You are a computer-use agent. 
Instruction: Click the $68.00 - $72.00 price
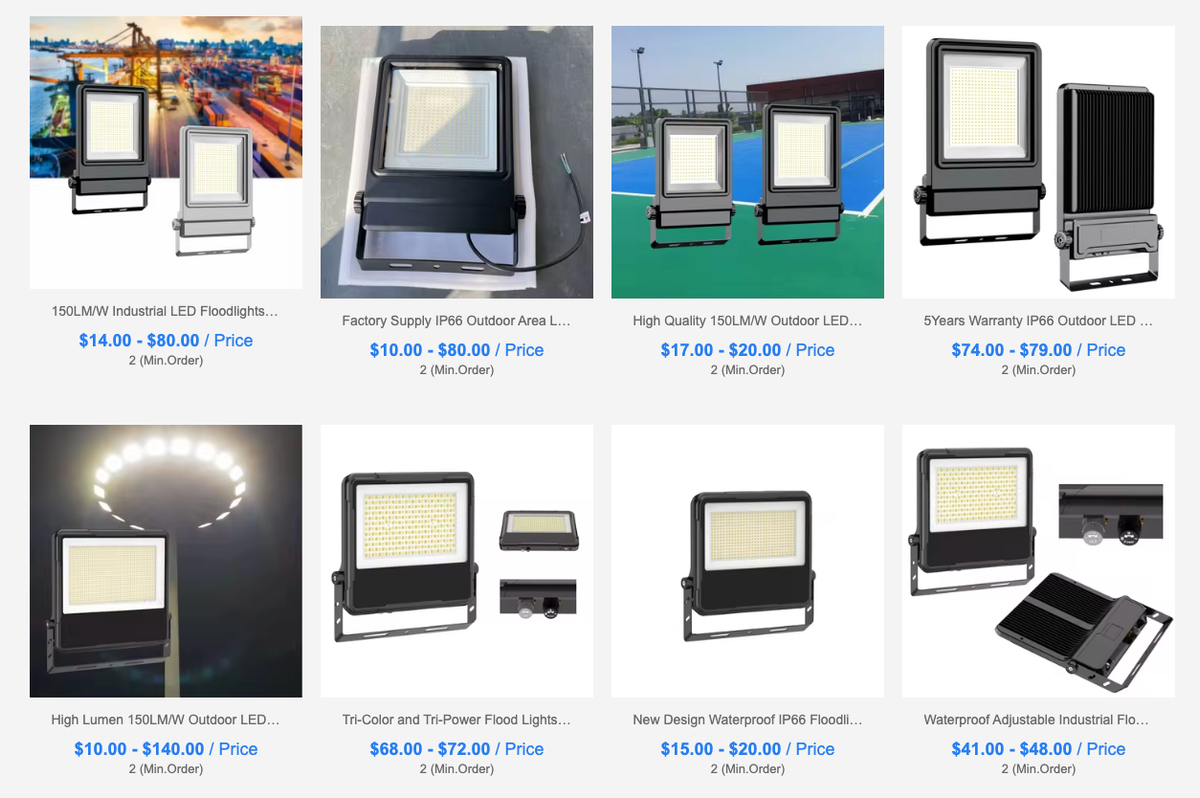(x=430, y=749)
